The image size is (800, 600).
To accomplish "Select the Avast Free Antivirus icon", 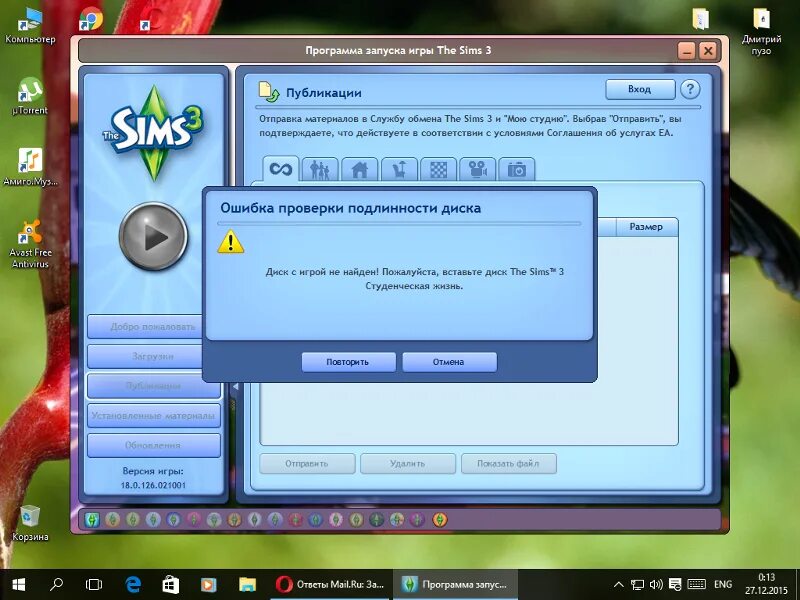I will (x=30, y=244).
